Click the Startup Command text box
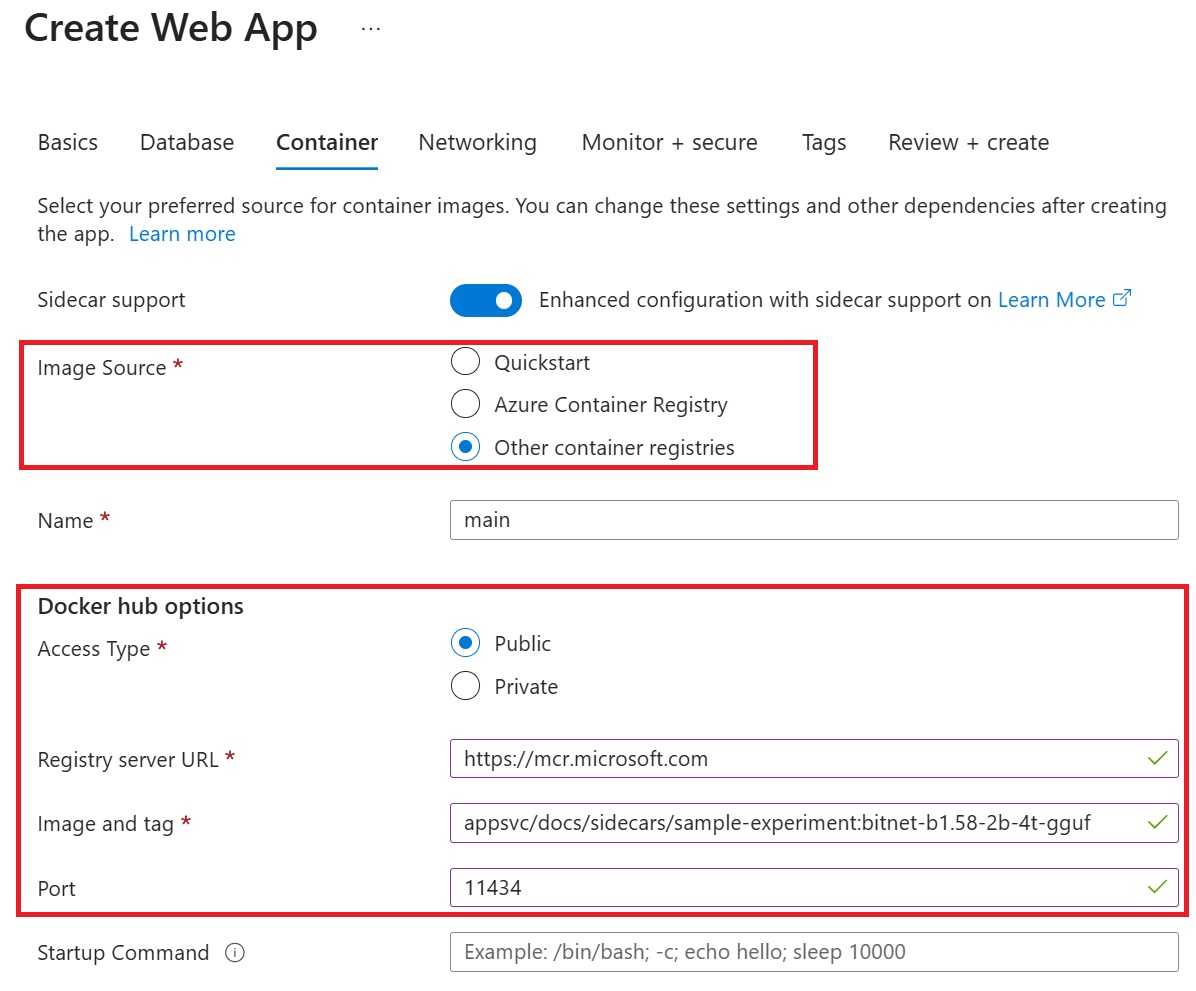Image resolution: width=1196 pixels, height=991 pixels. click(x=813, y=952)
